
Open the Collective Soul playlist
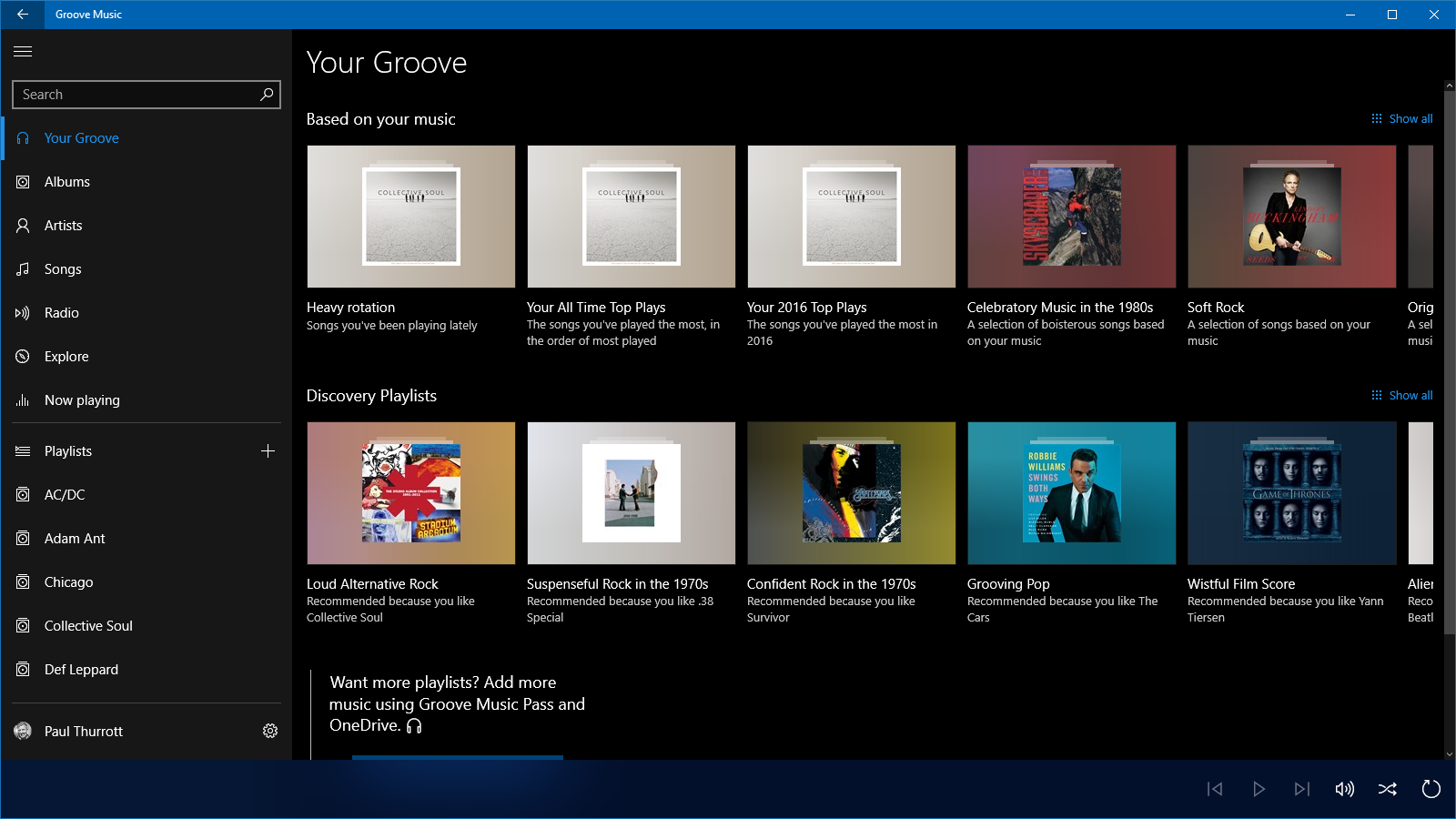(147, 626)
